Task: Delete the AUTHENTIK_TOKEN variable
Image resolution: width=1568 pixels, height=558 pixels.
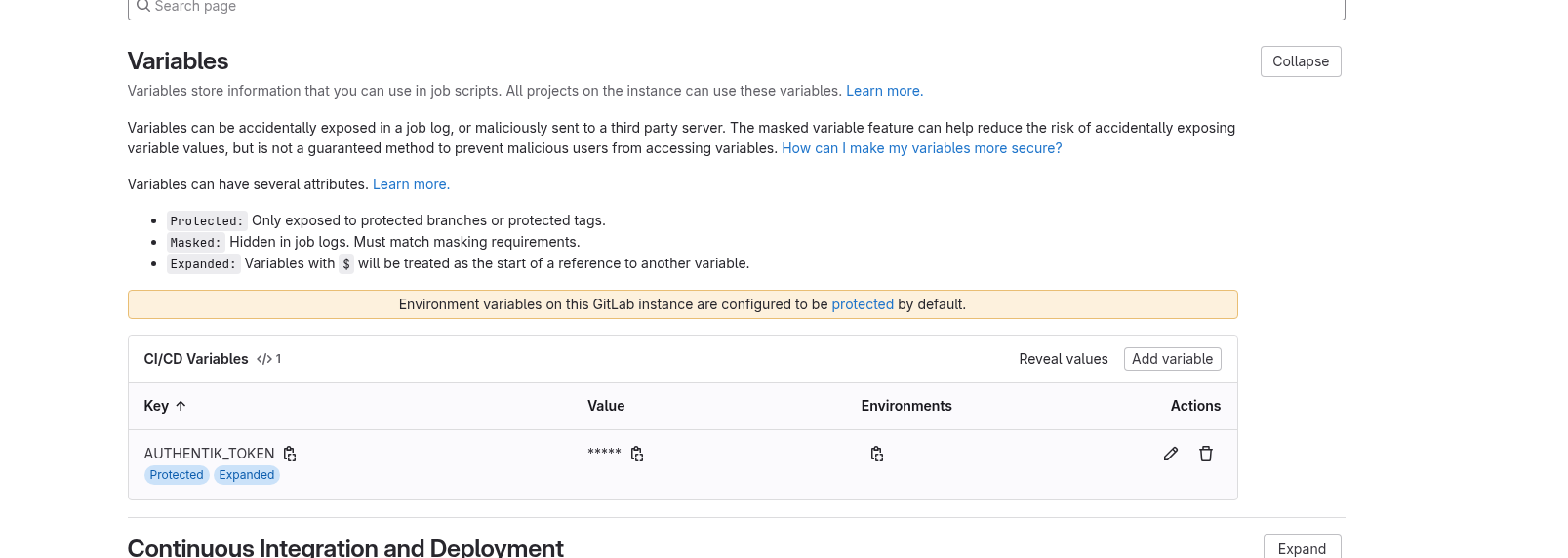Action: coord(1206,454)
